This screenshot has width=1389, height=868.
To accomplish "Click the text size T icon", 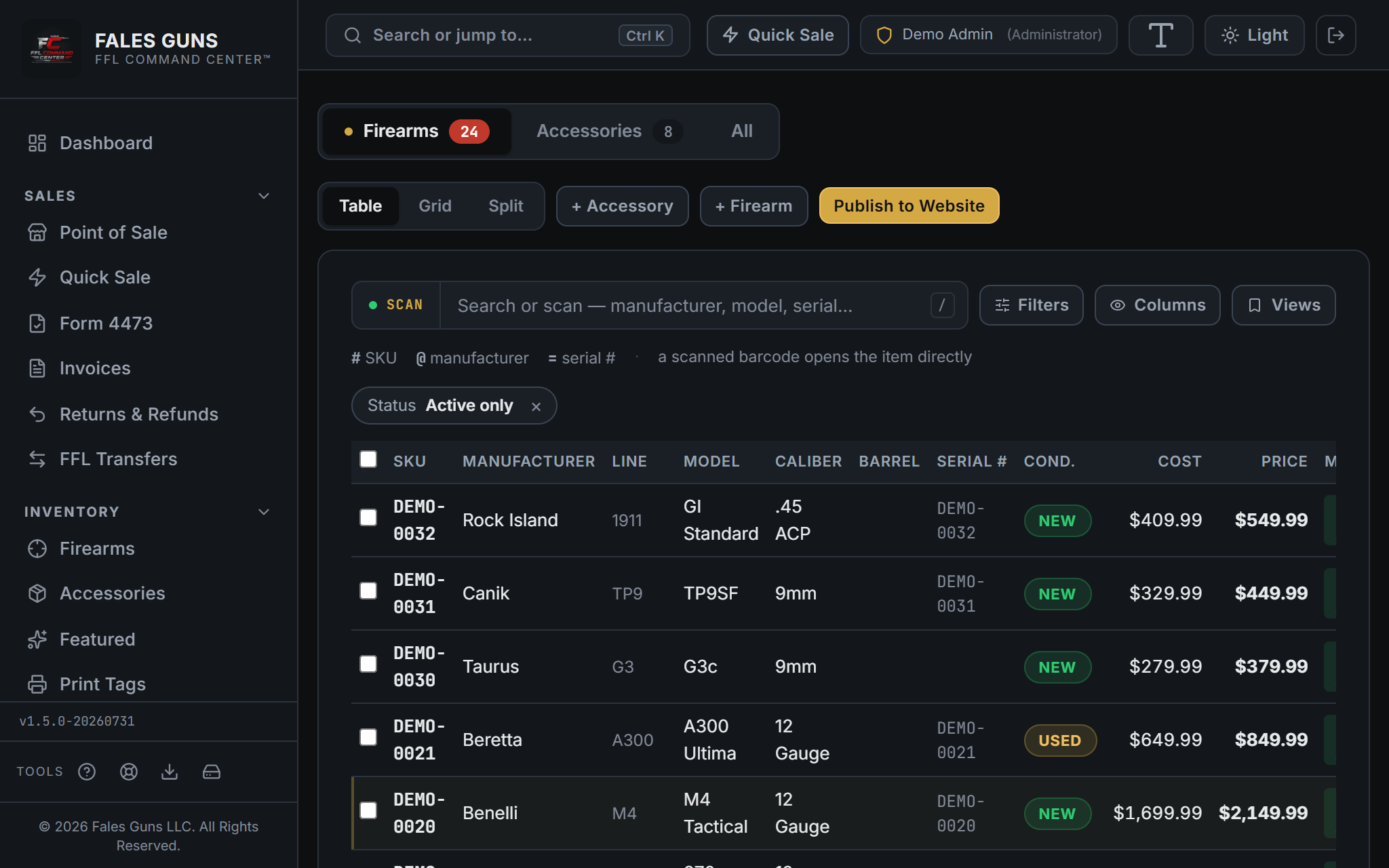I will [x=1160, y=35].
